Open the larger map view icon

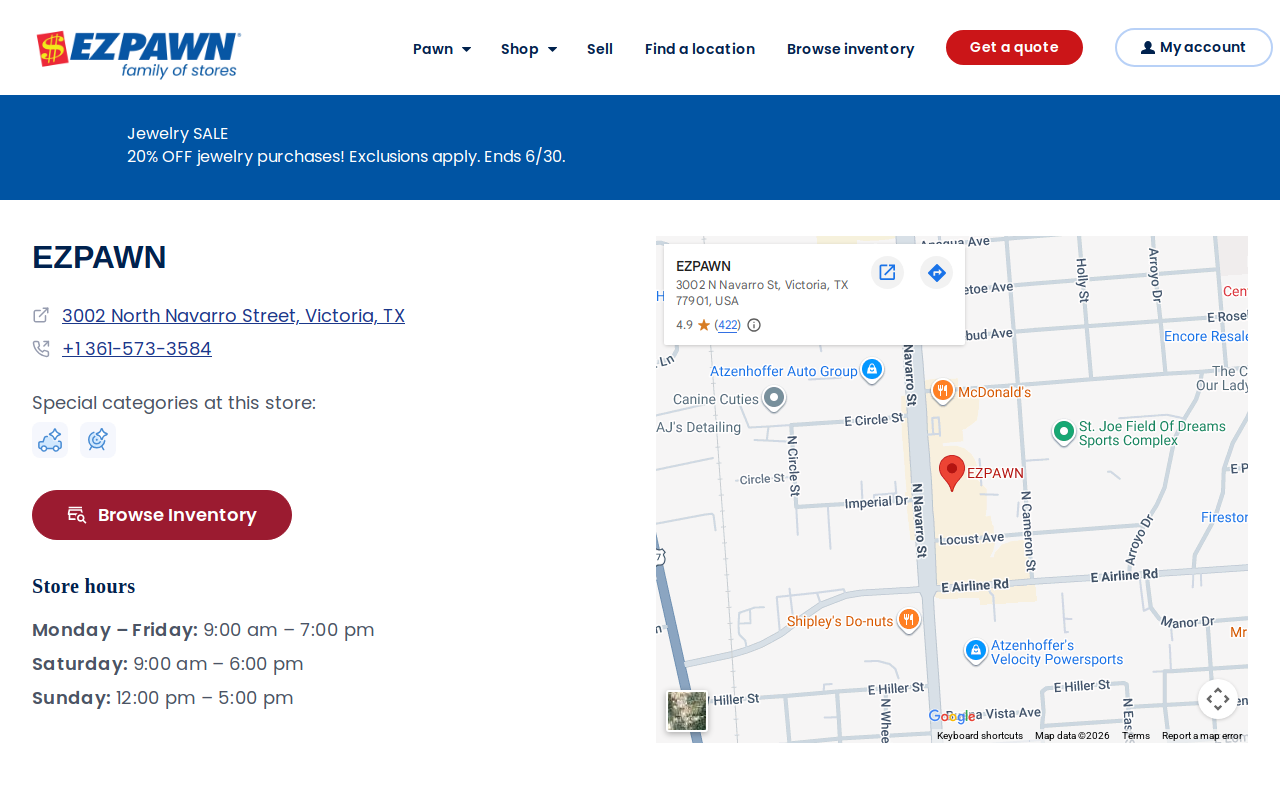887,272
